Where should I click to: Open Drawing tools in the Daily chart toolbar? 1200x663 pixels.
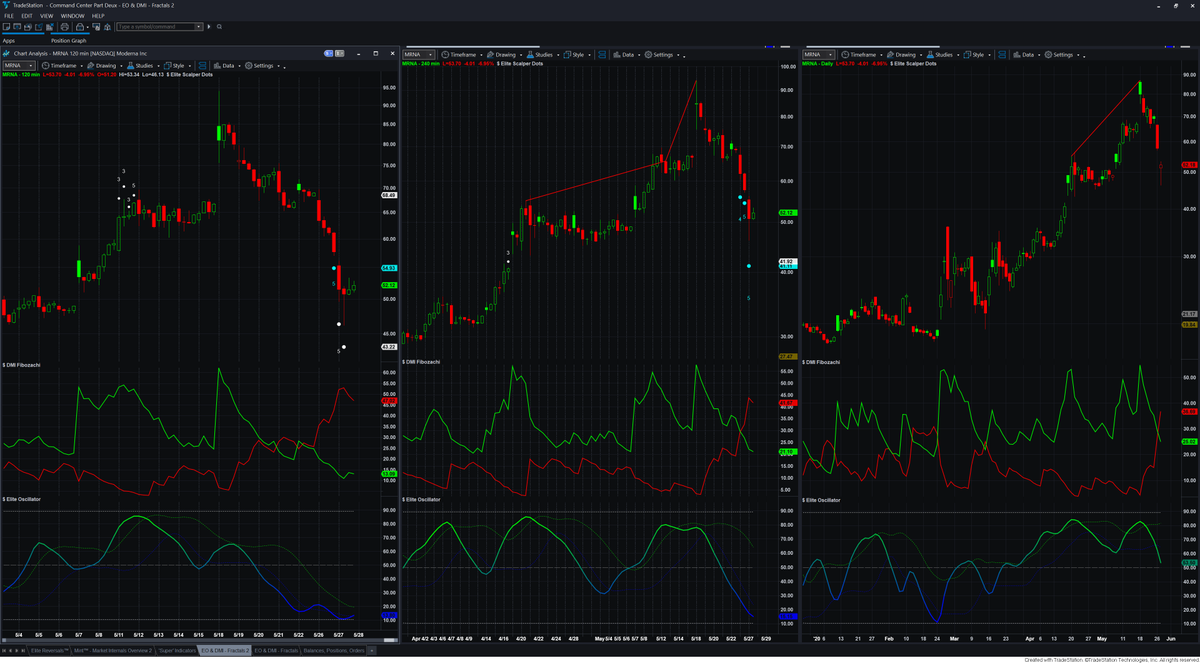pyautogui.click(x=903, y=55)
